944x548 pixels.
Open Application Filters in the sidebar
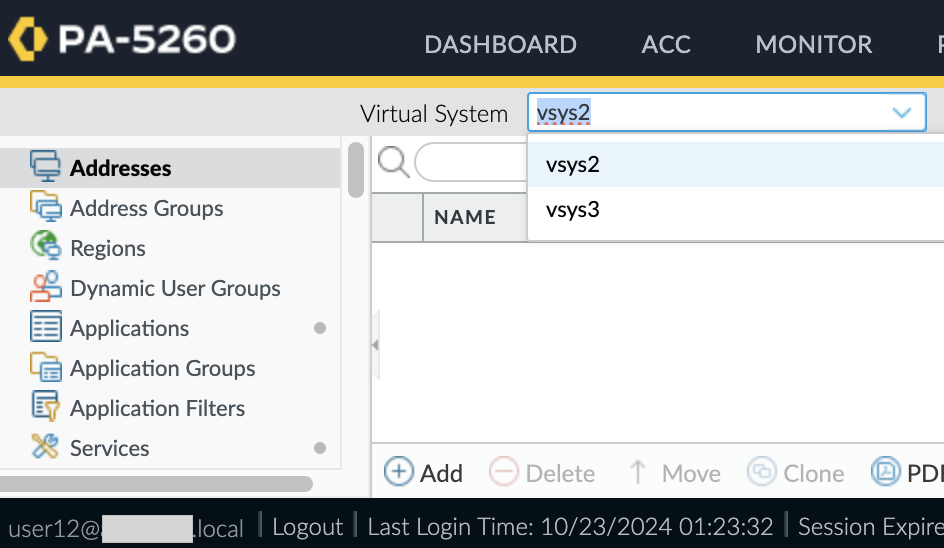click(x=157, y=408)
